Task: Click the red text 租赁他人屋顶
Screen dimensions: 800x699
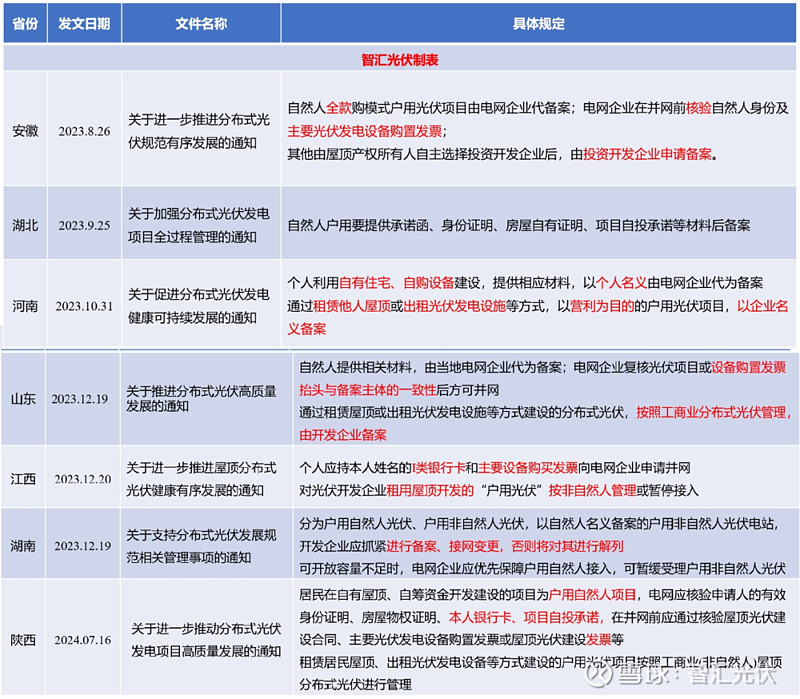Action: point(352,306)
